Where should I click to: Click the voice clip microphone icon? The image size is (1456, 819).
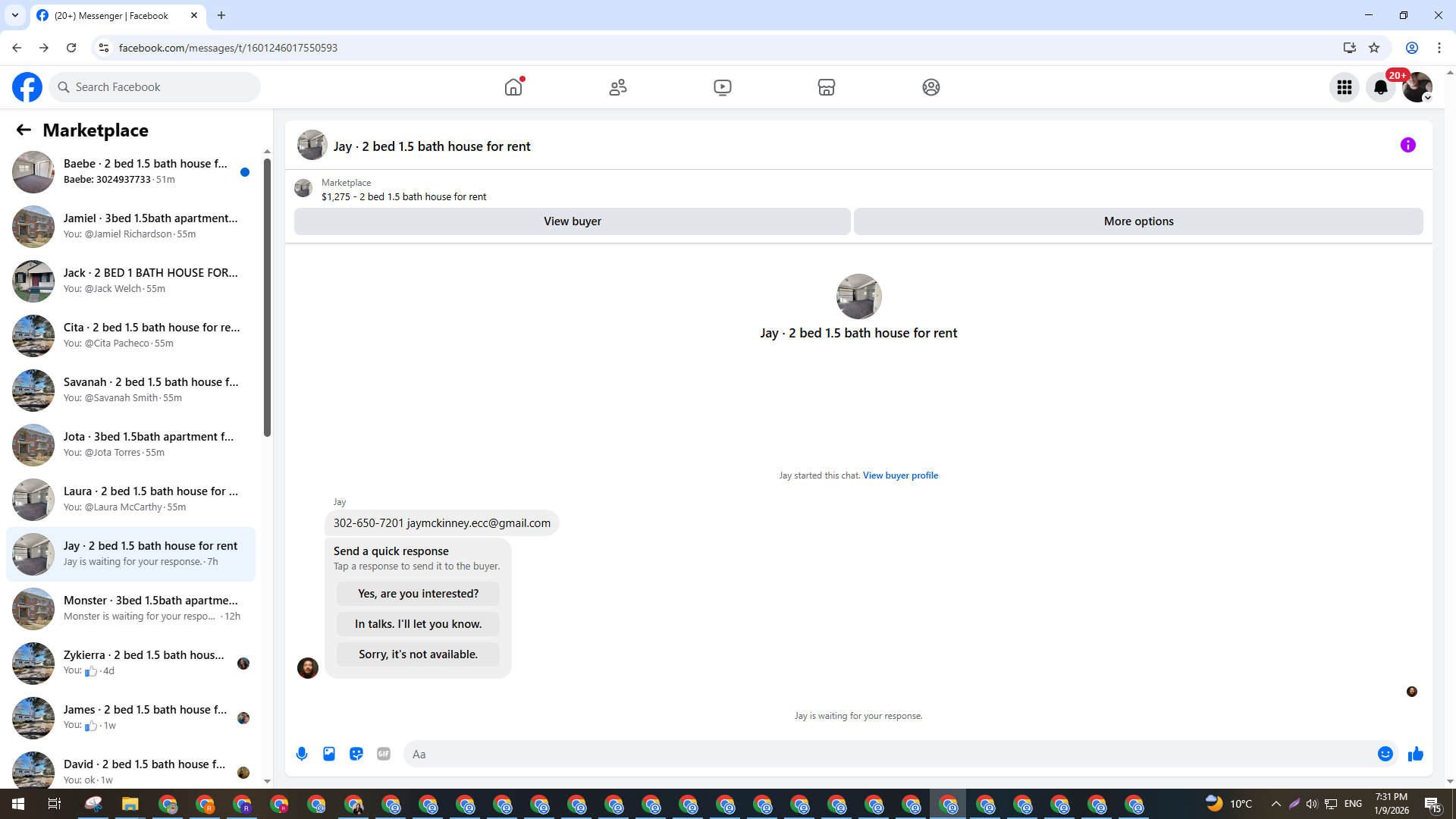[302, 754]
